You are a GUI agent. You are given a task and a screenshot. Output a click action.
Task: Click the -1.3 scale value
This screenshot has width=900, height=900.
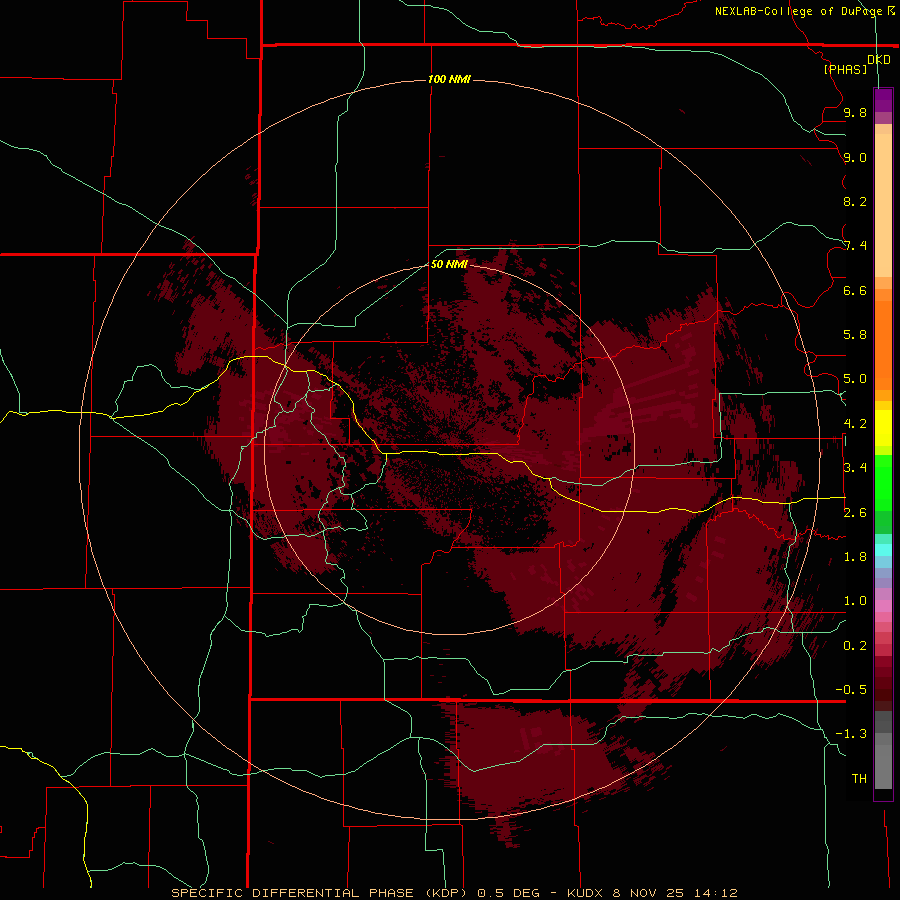click(851, 734)
